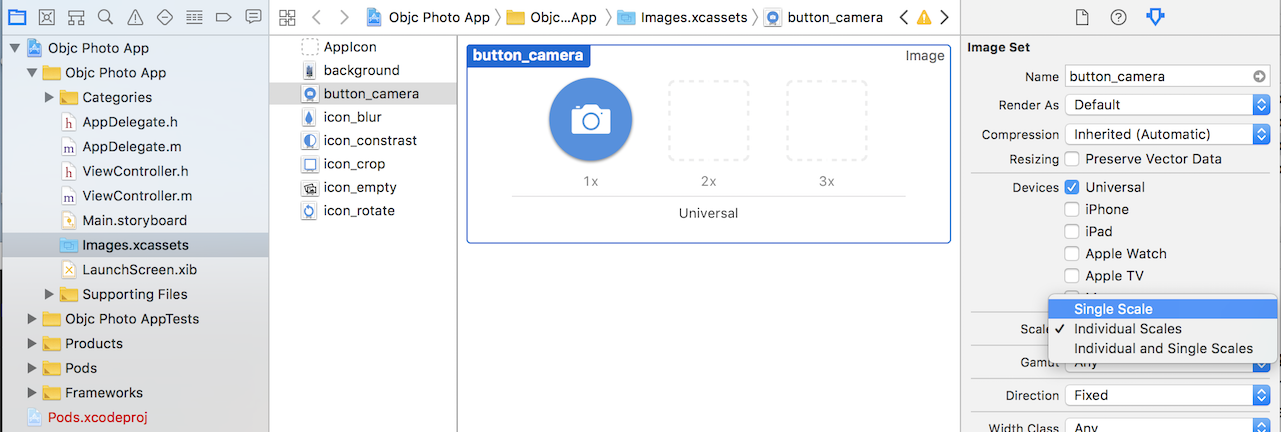Click the yellow issue warning indicator
The height and width of the screenshot is (432, 1281).
tap(924, 17)
